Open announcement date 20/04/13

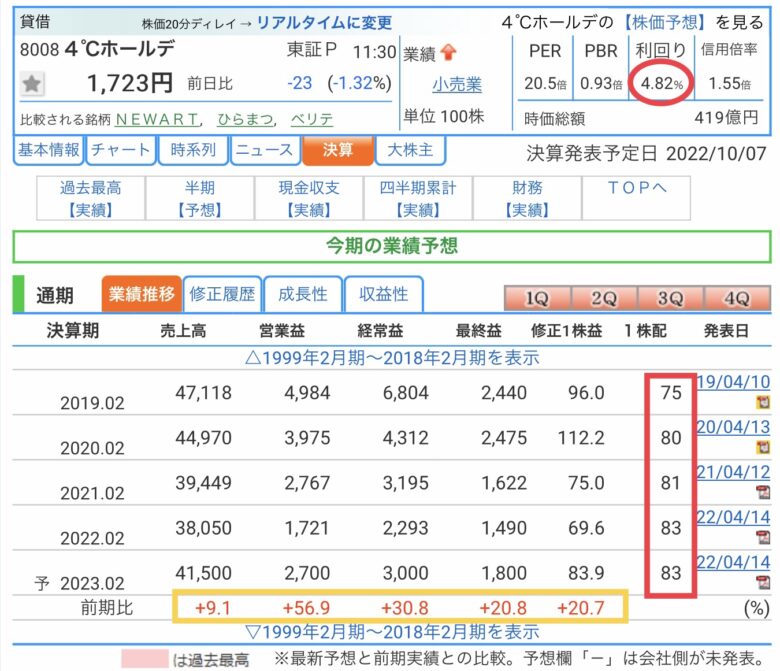click(x=733, y=427)
